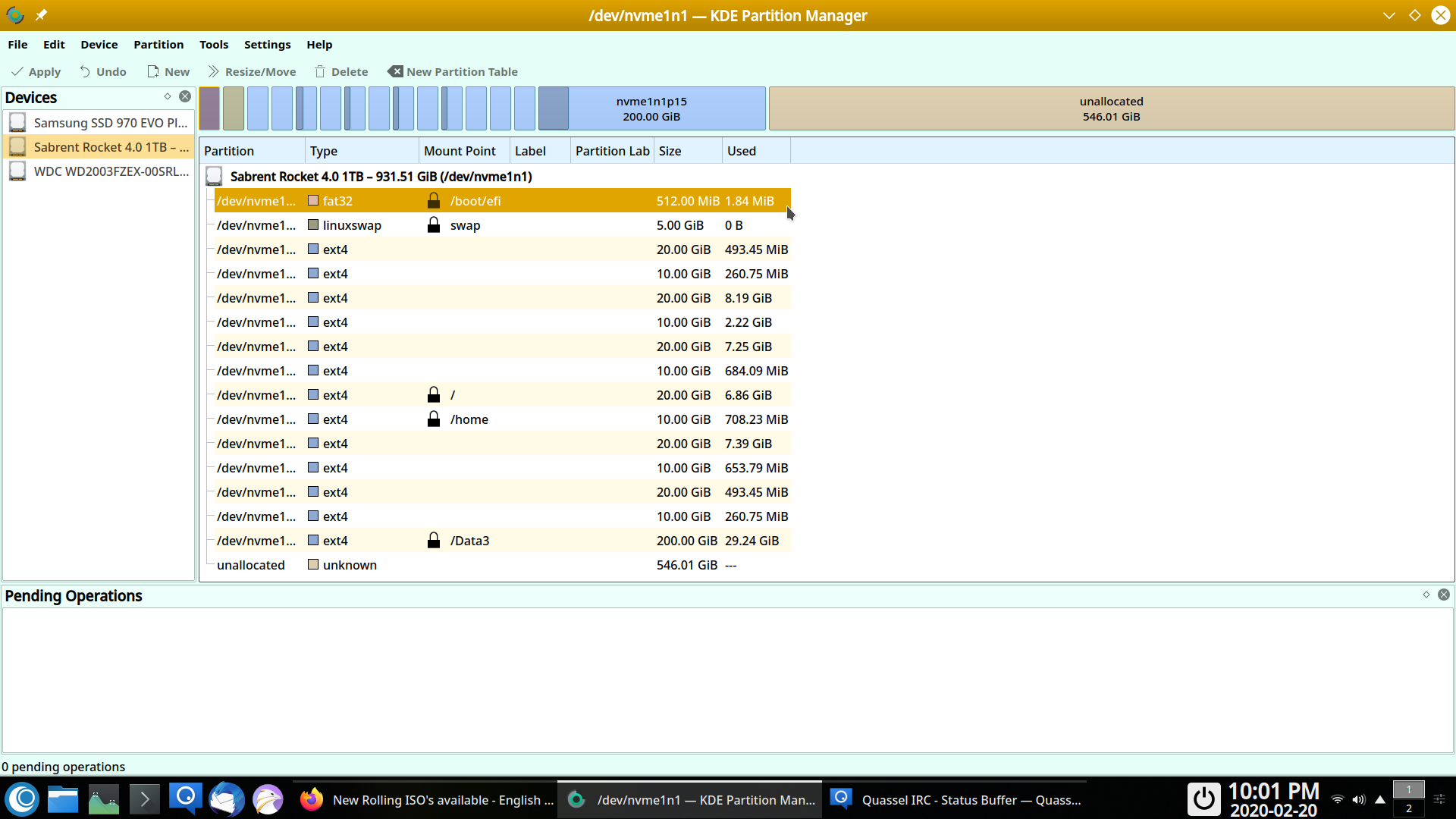1456x819 pixels.
Task: Select ext4 partition mounted at /Data3
Action: pyautogui.click(x=502, y=541)
